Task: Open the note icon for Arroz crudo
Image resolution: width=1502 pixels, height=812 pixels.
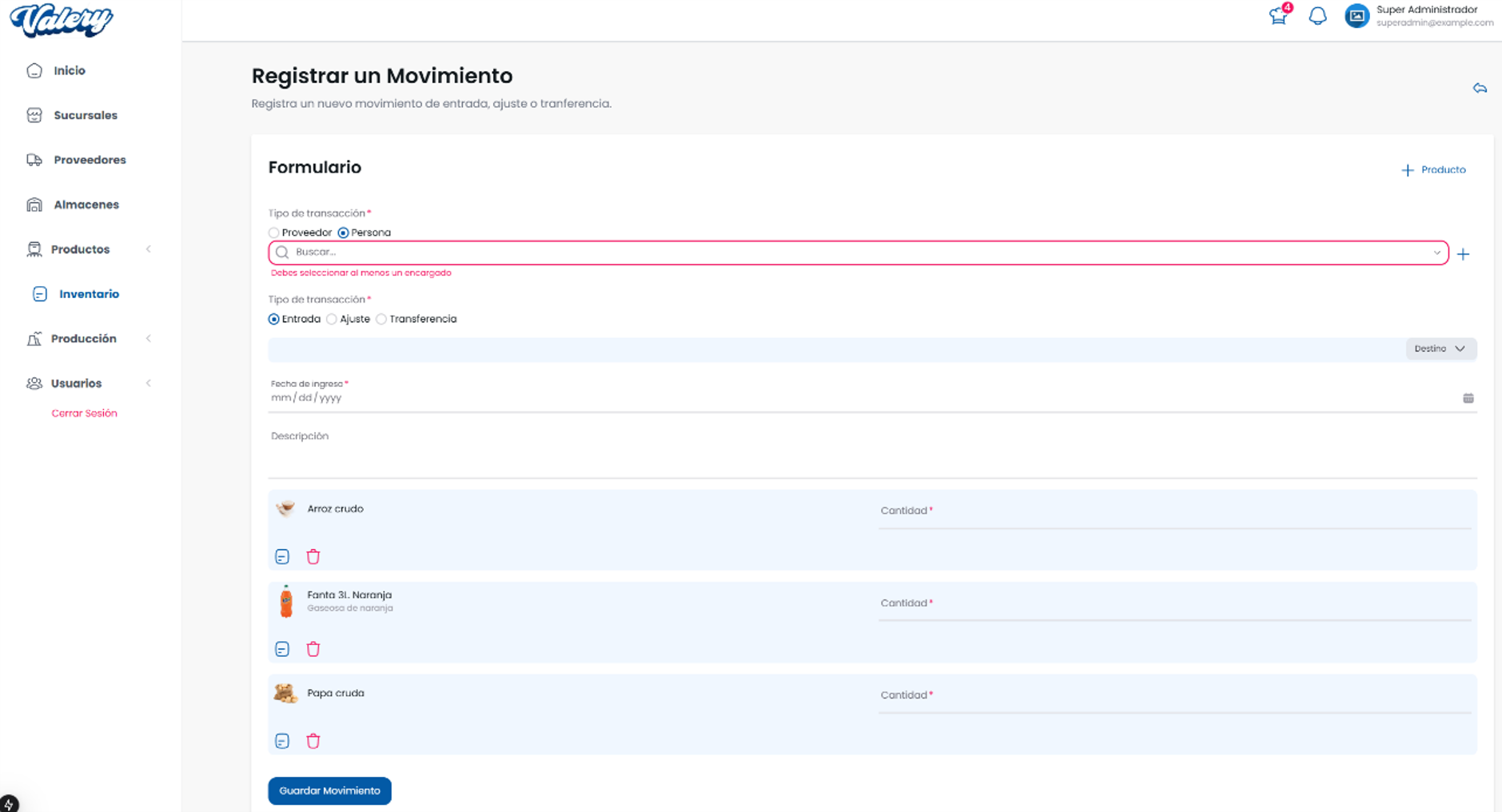Action: (x=282, y=556)
